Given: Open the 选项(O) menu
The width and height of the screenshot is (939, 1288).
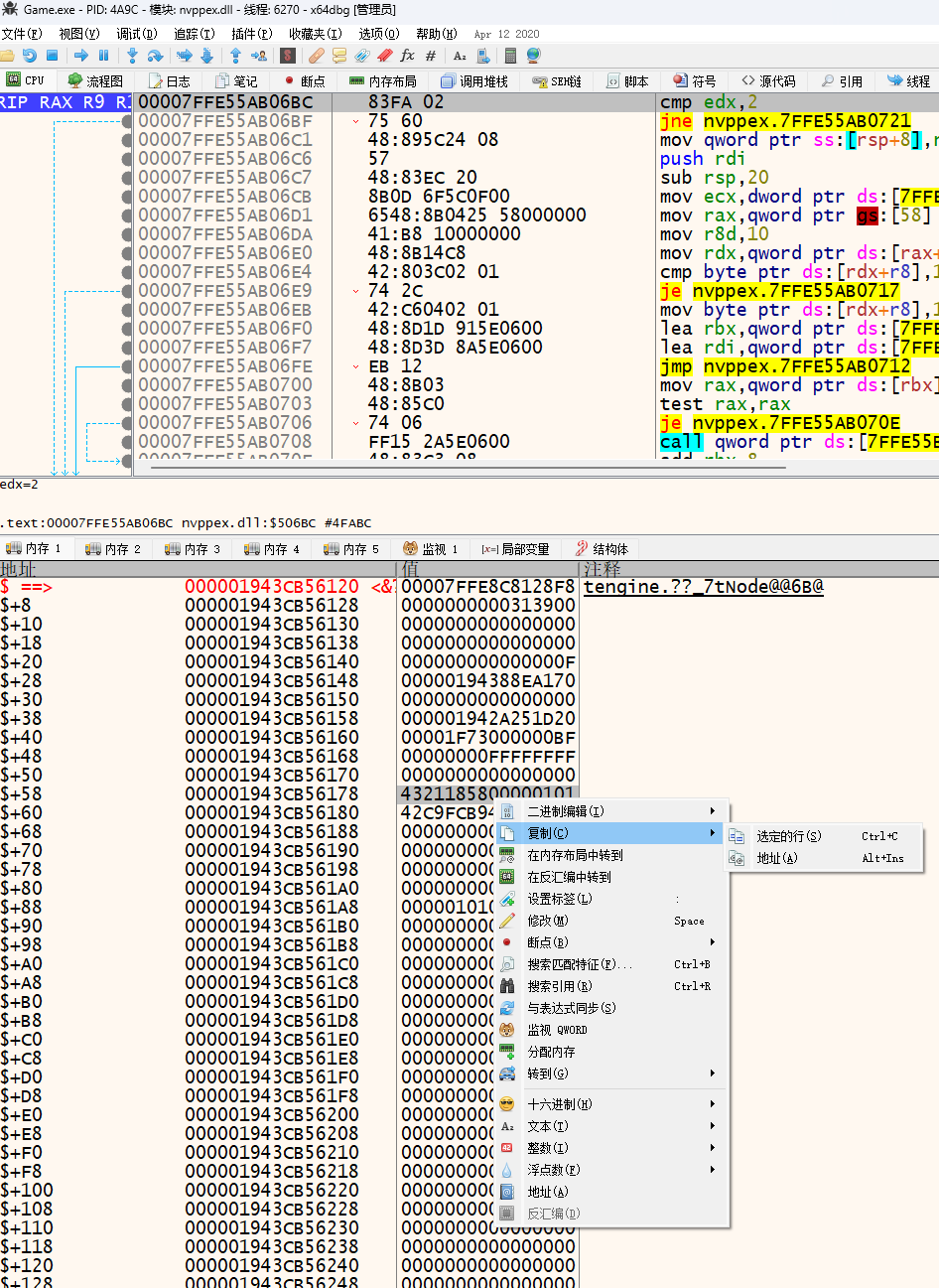Looking at the screenshot, I should coord(378,34).
